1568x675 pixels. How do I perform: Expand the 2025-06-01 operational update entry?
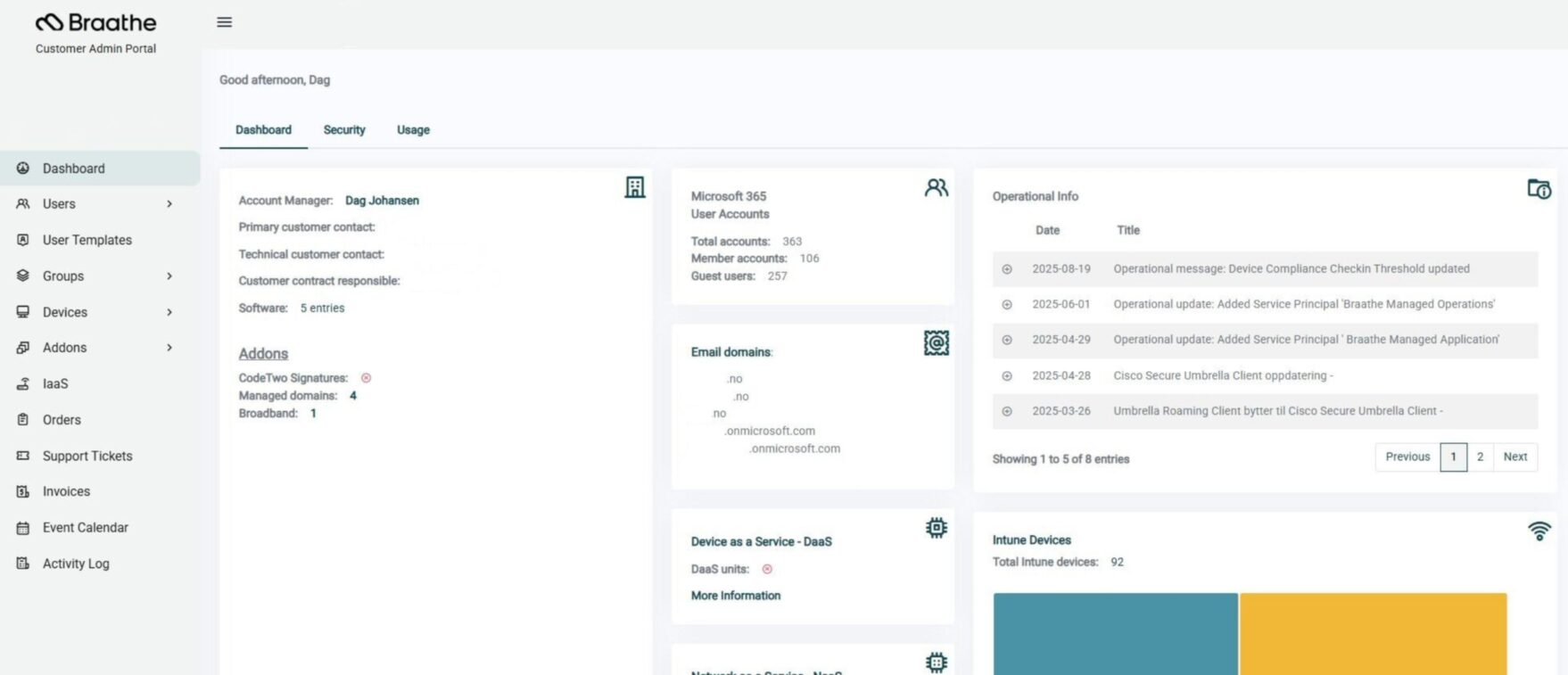pyautogui.click(x=1007, y=305)
